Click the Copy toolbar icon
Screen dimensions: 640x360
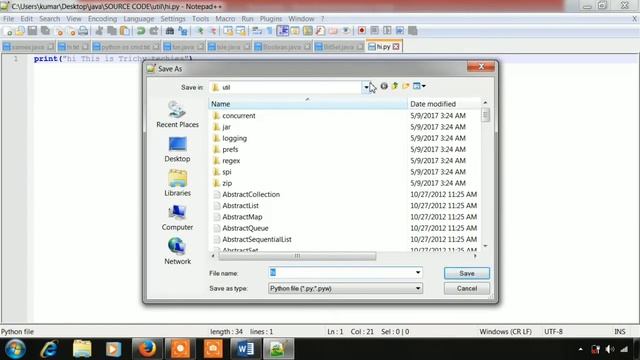click(x=112, y=31)
